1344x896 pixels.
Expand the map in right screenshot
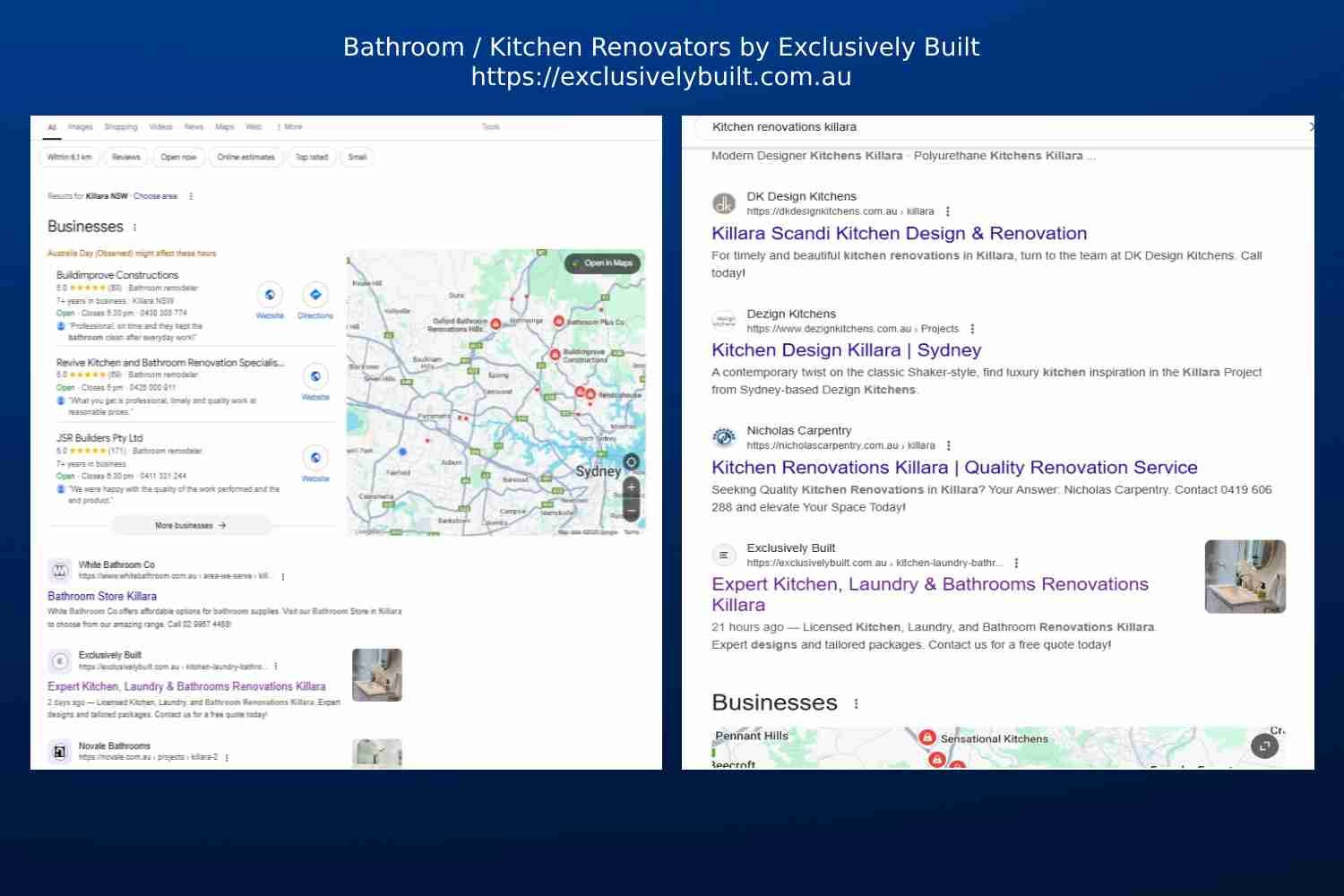(x=1264, y=745)
